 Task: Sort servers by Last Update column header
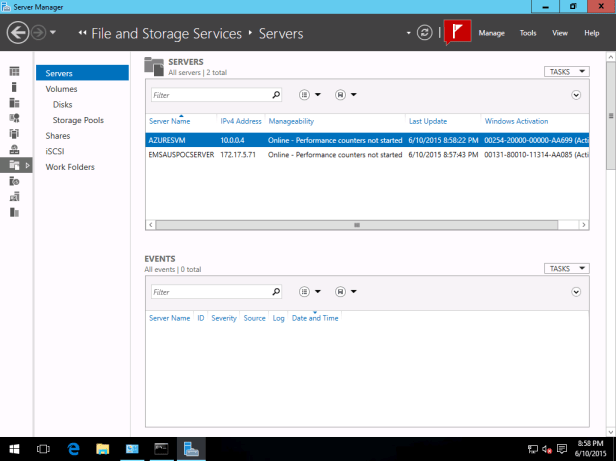coord(427,121)
